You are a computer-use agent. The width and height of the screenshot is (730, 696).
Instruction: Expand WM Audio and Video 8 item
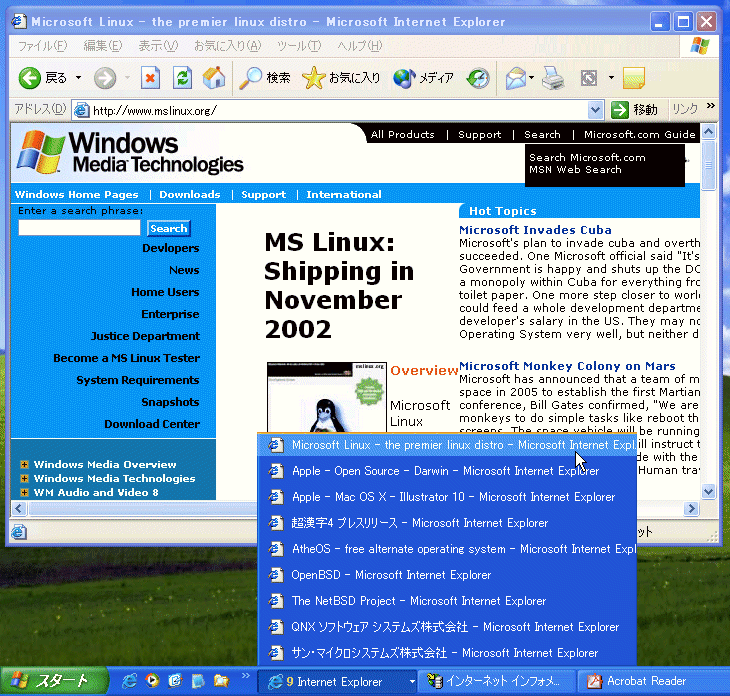[x=24, y=492]
